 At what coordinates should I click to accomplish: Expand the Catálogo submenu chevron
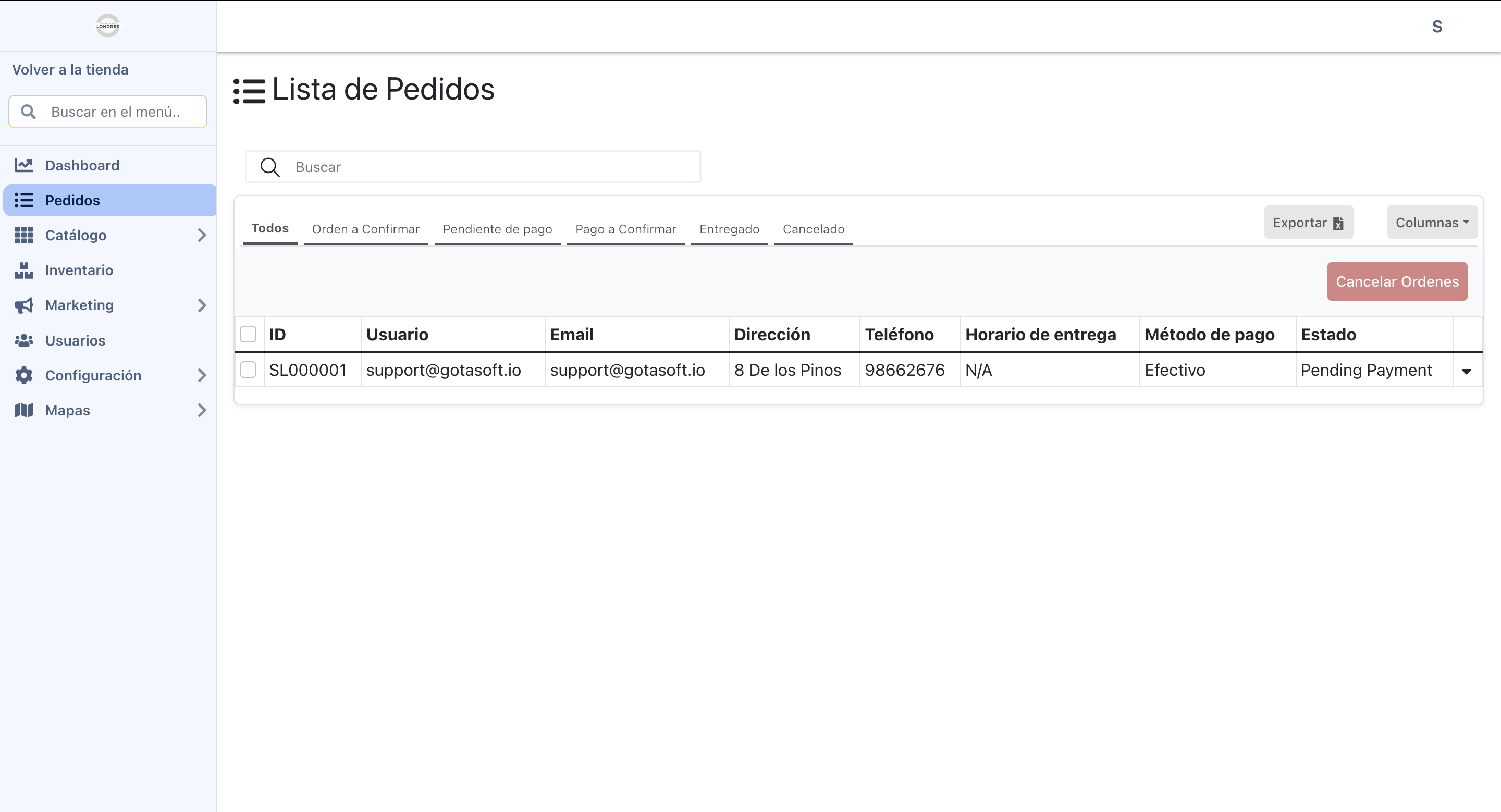[x=202, y=236]
